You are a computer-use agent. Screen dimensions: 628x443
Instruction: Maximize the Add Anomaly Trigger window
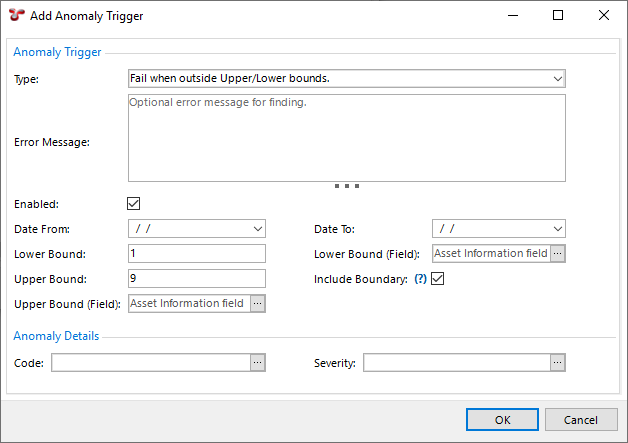coord(558,15)
